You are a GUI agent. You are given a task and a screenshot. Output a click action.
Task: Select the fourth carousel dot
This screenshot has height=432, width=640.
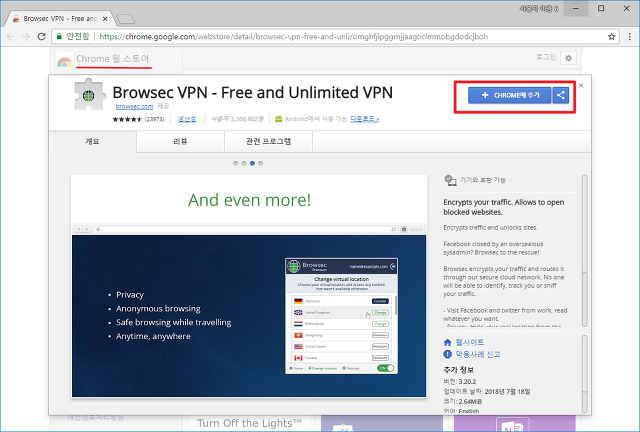(260, 163)
